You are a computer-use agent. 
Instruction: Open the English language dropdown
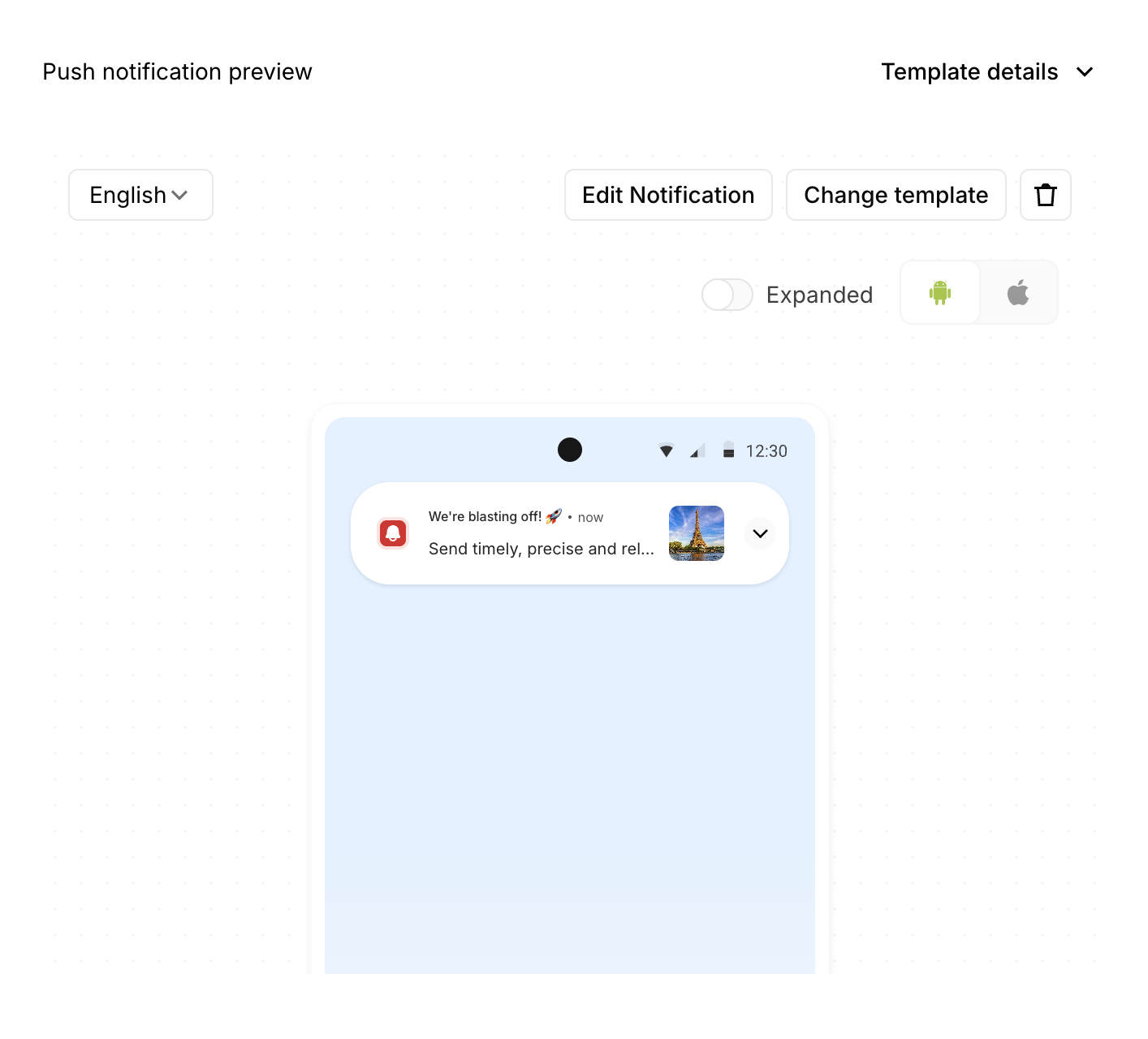pos(140,195)
